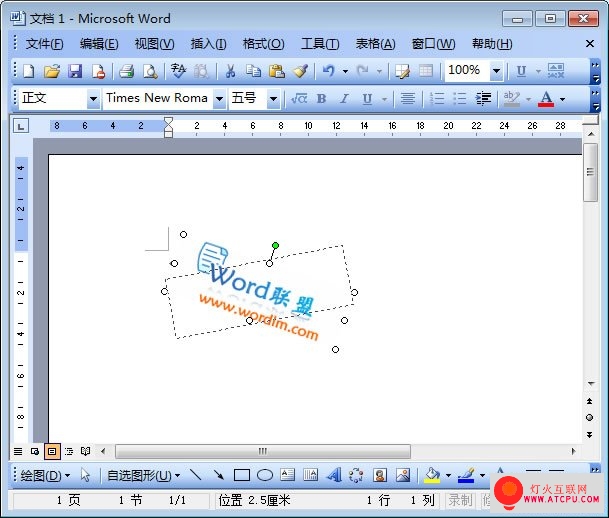Open the equation editor square root icon
Viewport: 609px width, 518px height.
coord(299,99)
